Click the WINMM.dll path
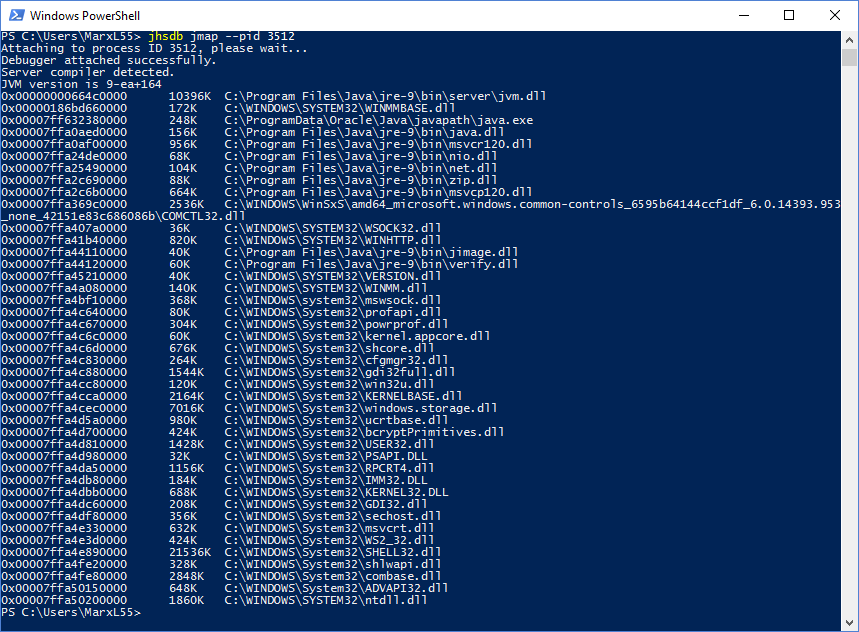The image size is (859, 632). [325, 289]
